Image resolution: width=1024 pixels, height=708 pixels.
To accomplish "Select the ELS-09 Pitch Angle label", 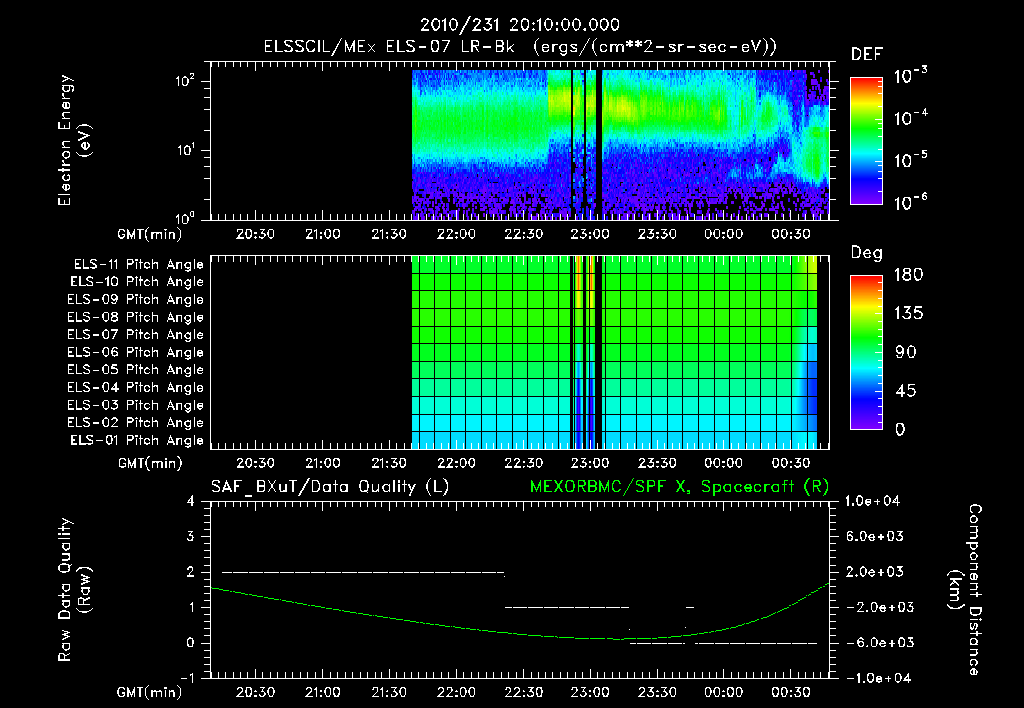I will coord(135,300).
